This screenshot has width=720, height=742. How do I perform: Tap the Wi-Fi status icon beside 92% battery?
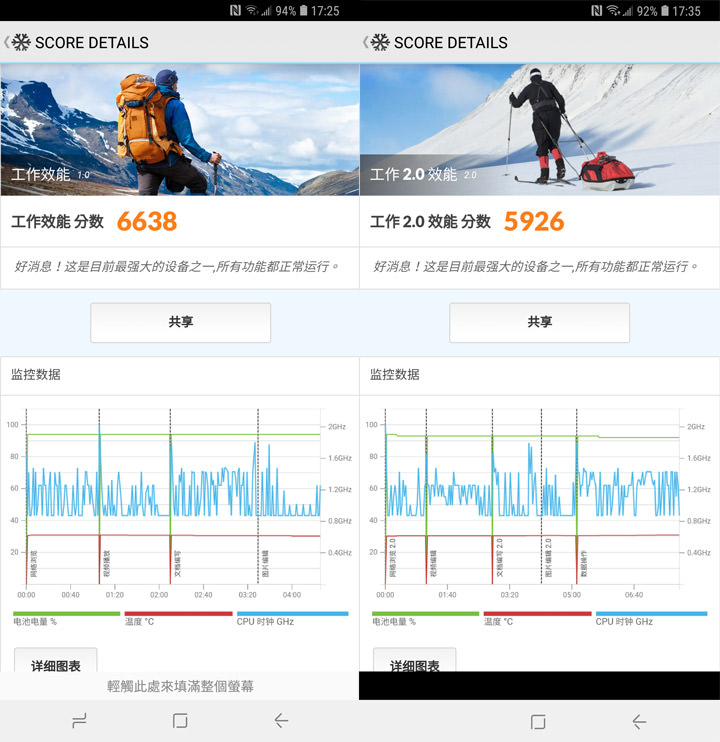pyautogui.click(x=613, y=11)
